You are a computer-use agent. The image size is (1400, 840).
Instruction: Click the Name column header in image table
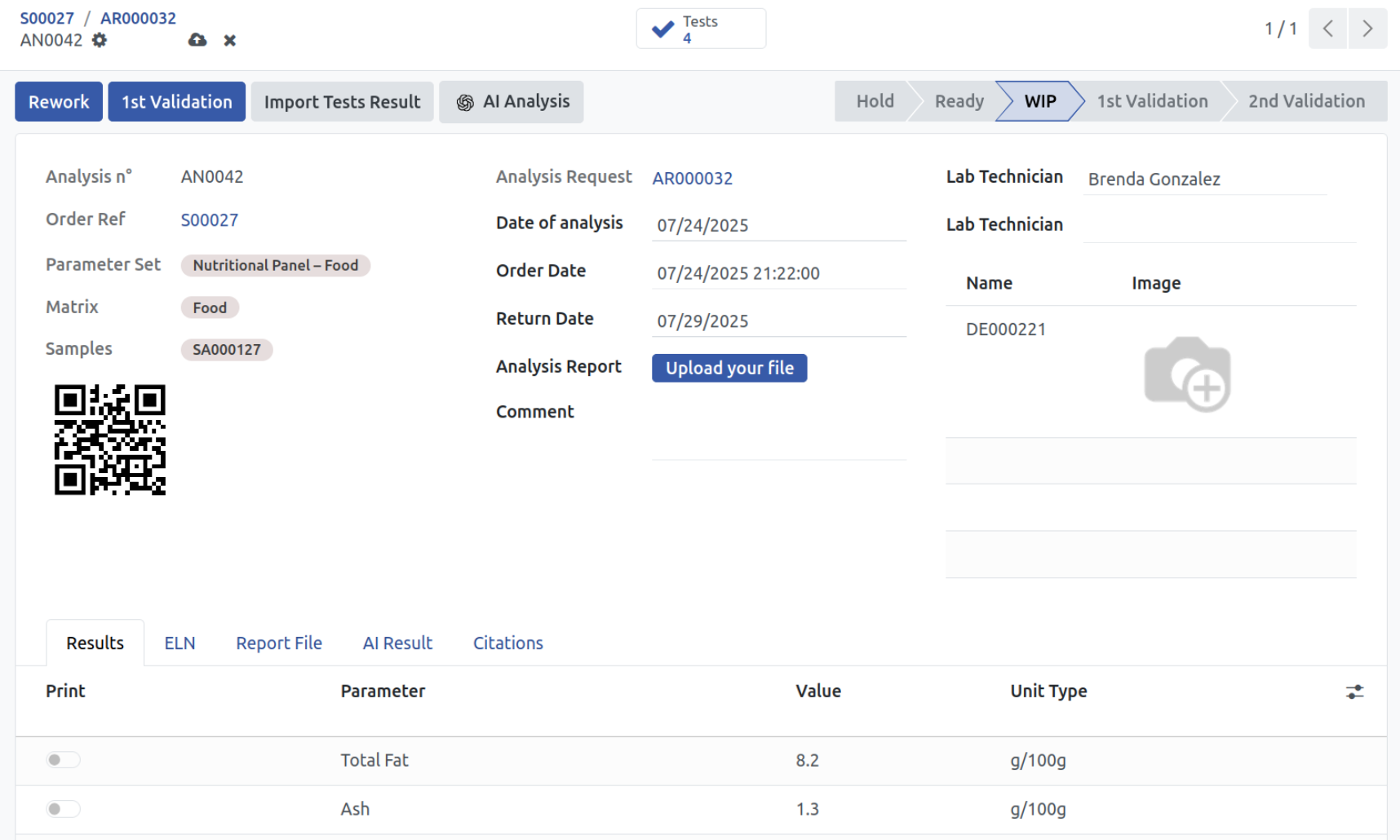click(x=989, y=283)
